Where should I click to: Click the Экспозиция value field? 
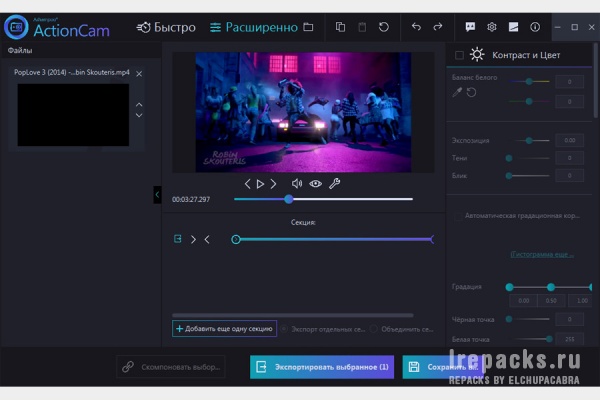click(x=569, y=140)
